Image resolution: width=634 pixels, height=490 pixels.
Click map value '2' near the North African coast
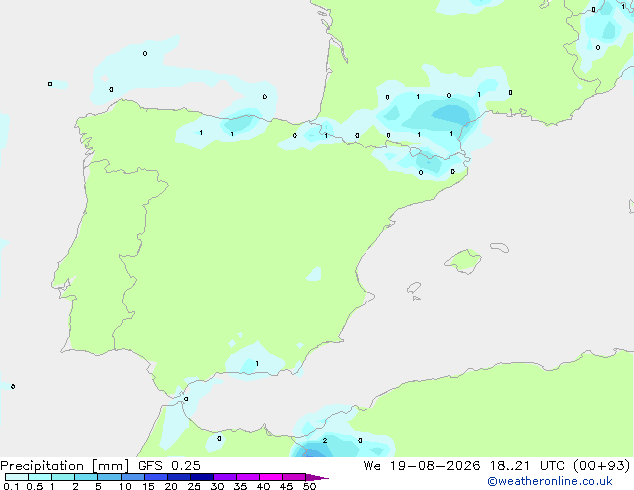325,441
